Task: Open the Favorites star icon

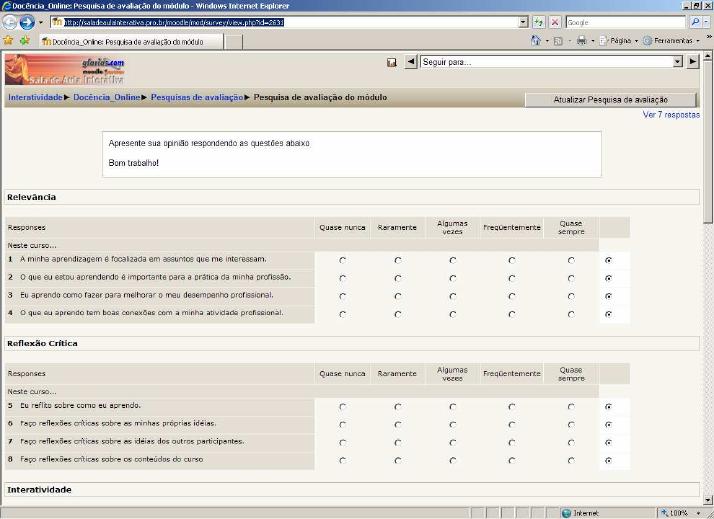Action: (x=8, y=41)
